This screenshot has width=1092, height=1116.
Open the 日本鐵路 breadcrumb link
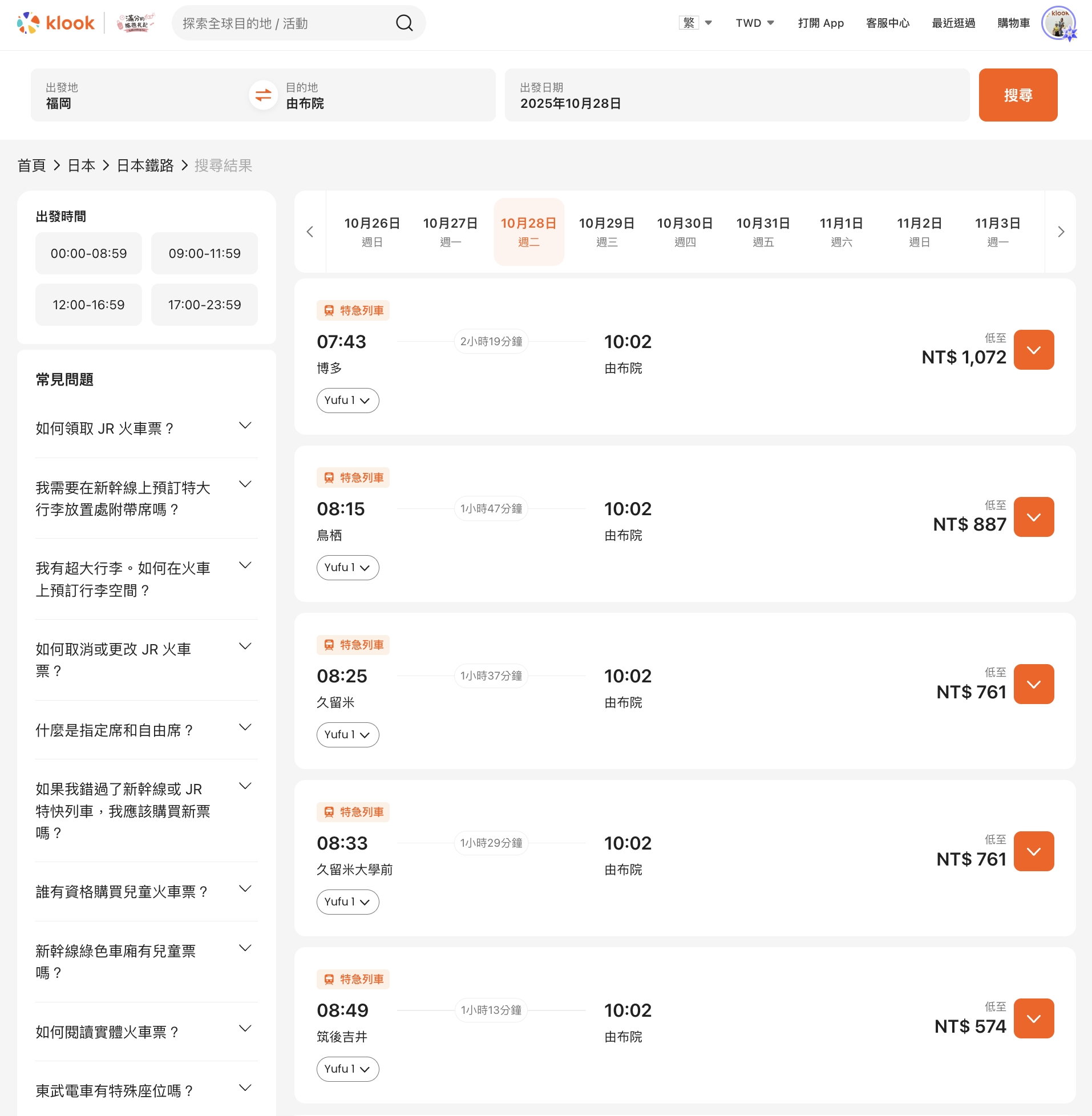[144, 165]
